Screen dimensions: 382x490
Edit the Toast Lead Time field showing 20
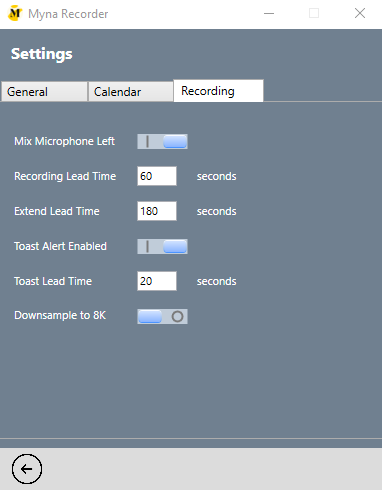point(157,281)
